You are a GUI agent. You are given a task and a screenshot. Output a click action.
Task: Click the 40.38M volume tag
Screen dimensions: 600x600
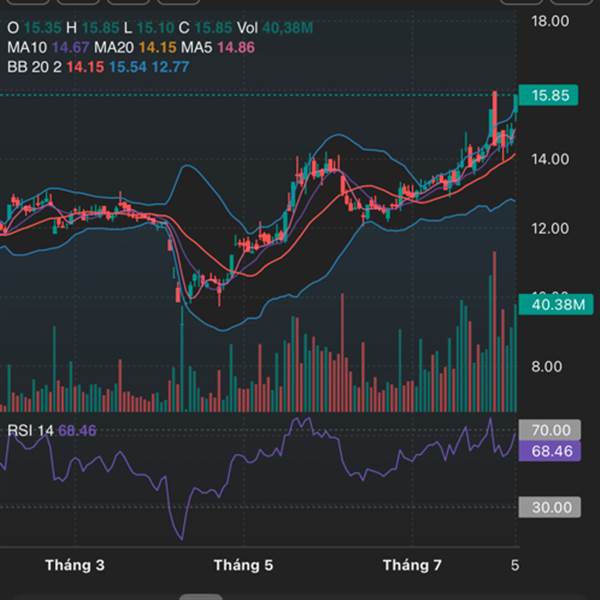556,305
